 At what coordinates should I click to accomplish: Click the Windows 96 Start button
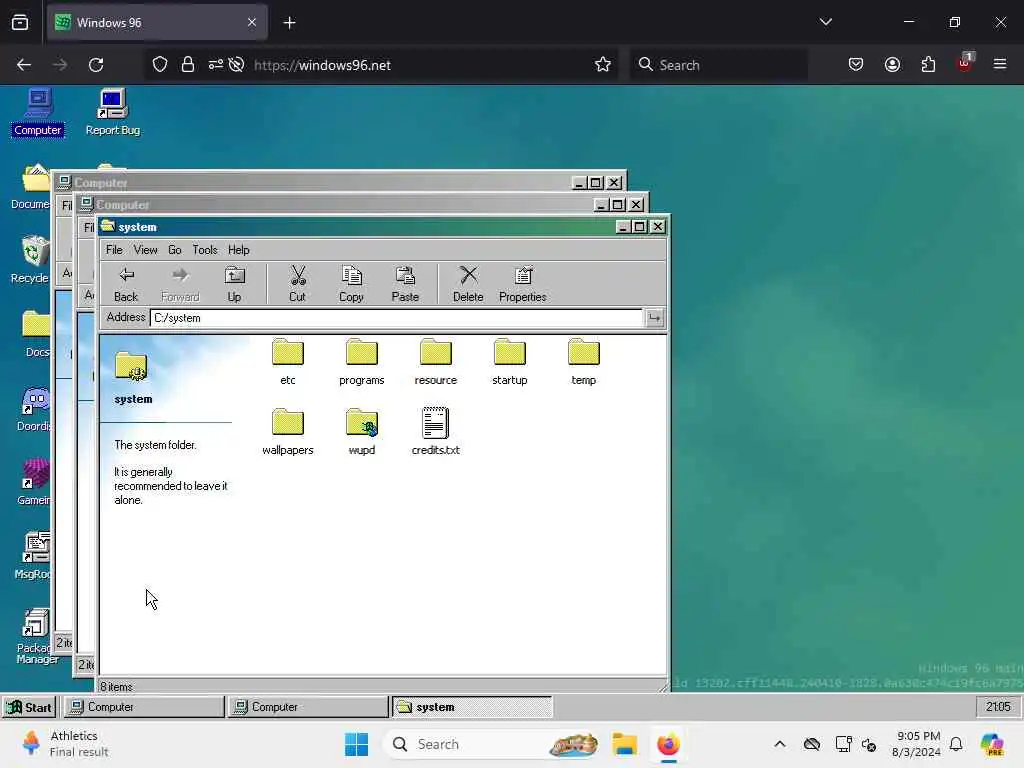[x=29, y=707]
